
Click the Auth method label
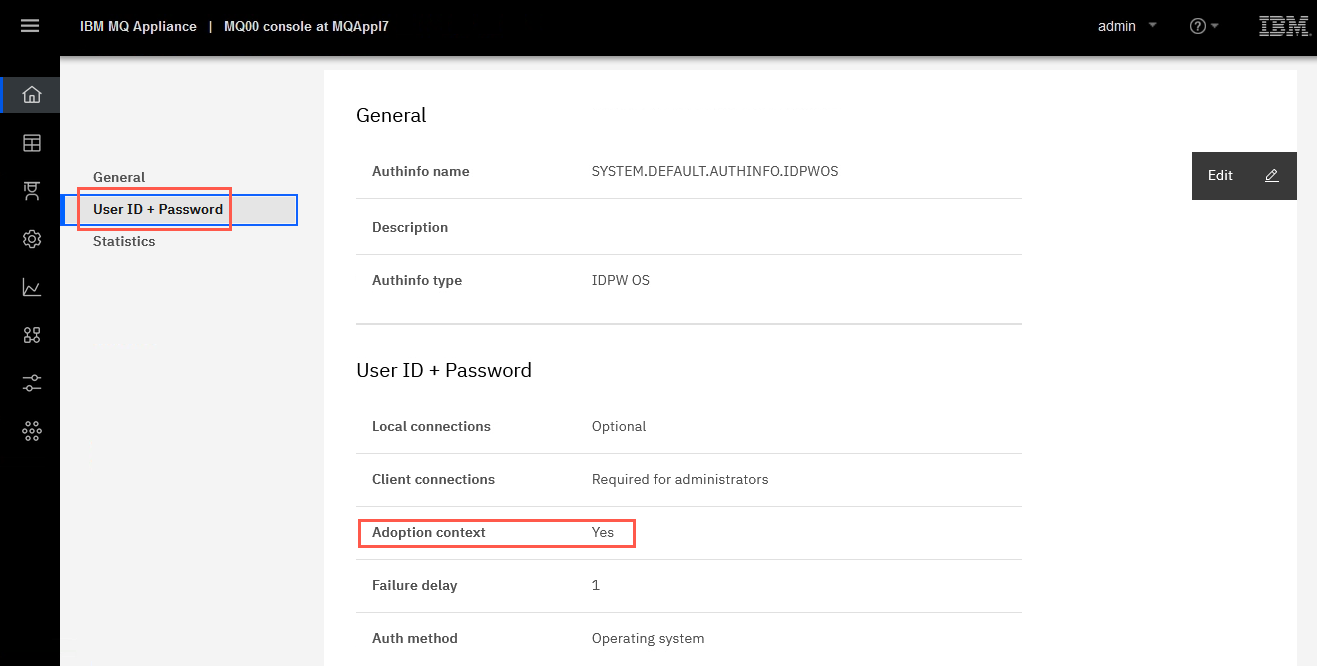point(415,638)
